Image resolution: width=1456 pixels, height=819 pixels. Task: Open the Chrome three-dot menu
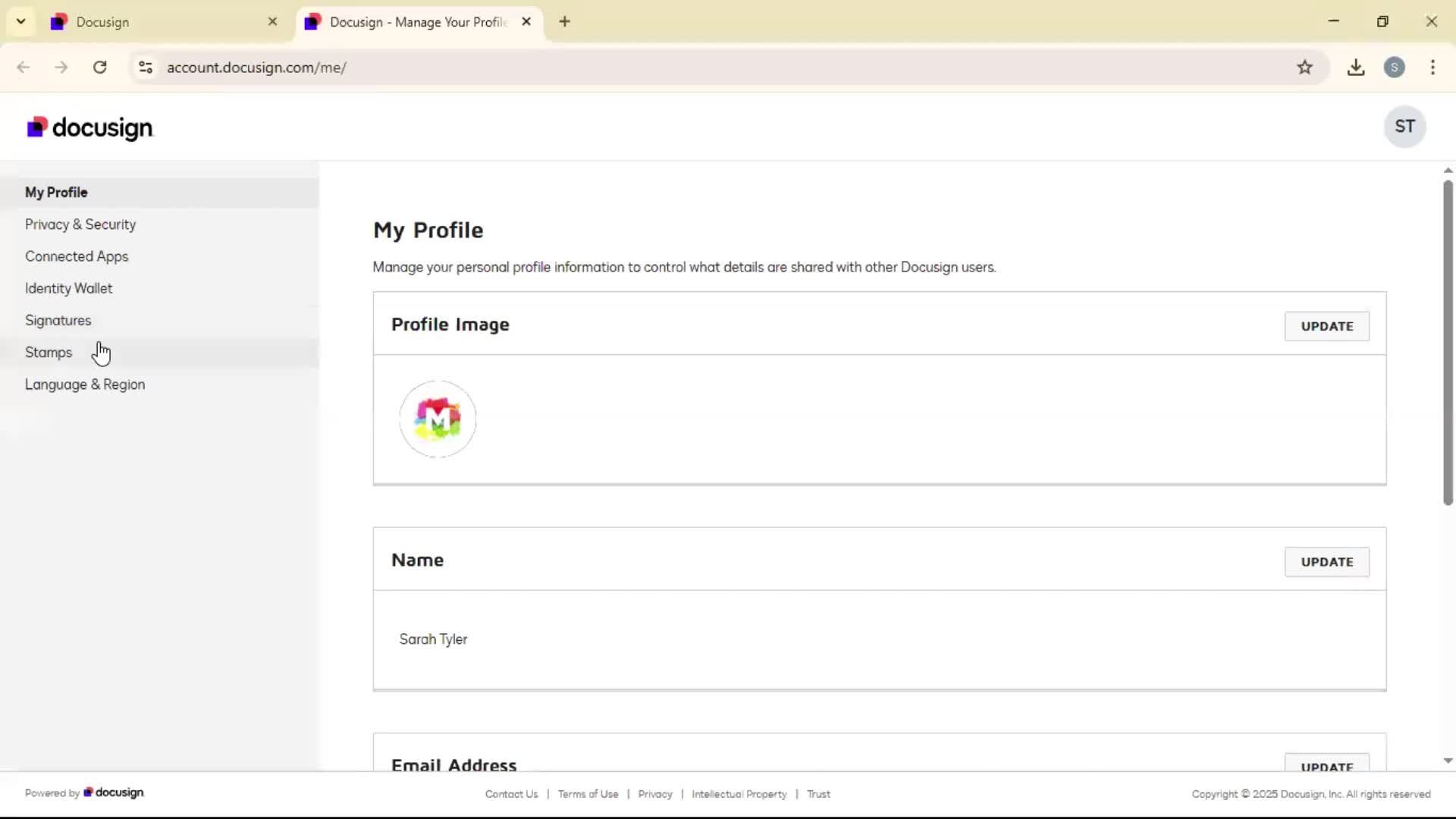tap(1432, 67)
